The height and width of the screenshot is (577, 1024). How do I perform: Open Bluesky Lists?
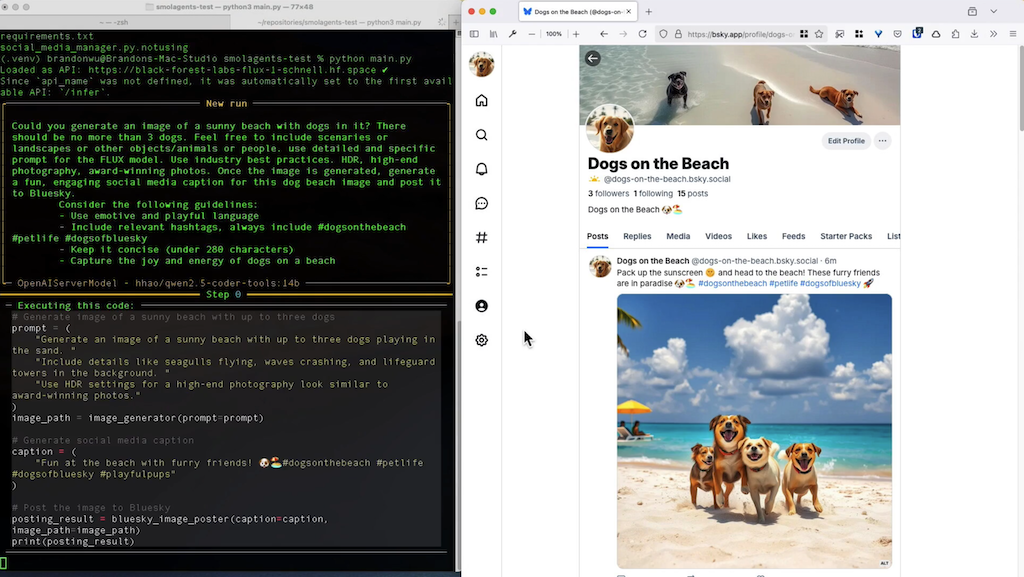(481, 271)
